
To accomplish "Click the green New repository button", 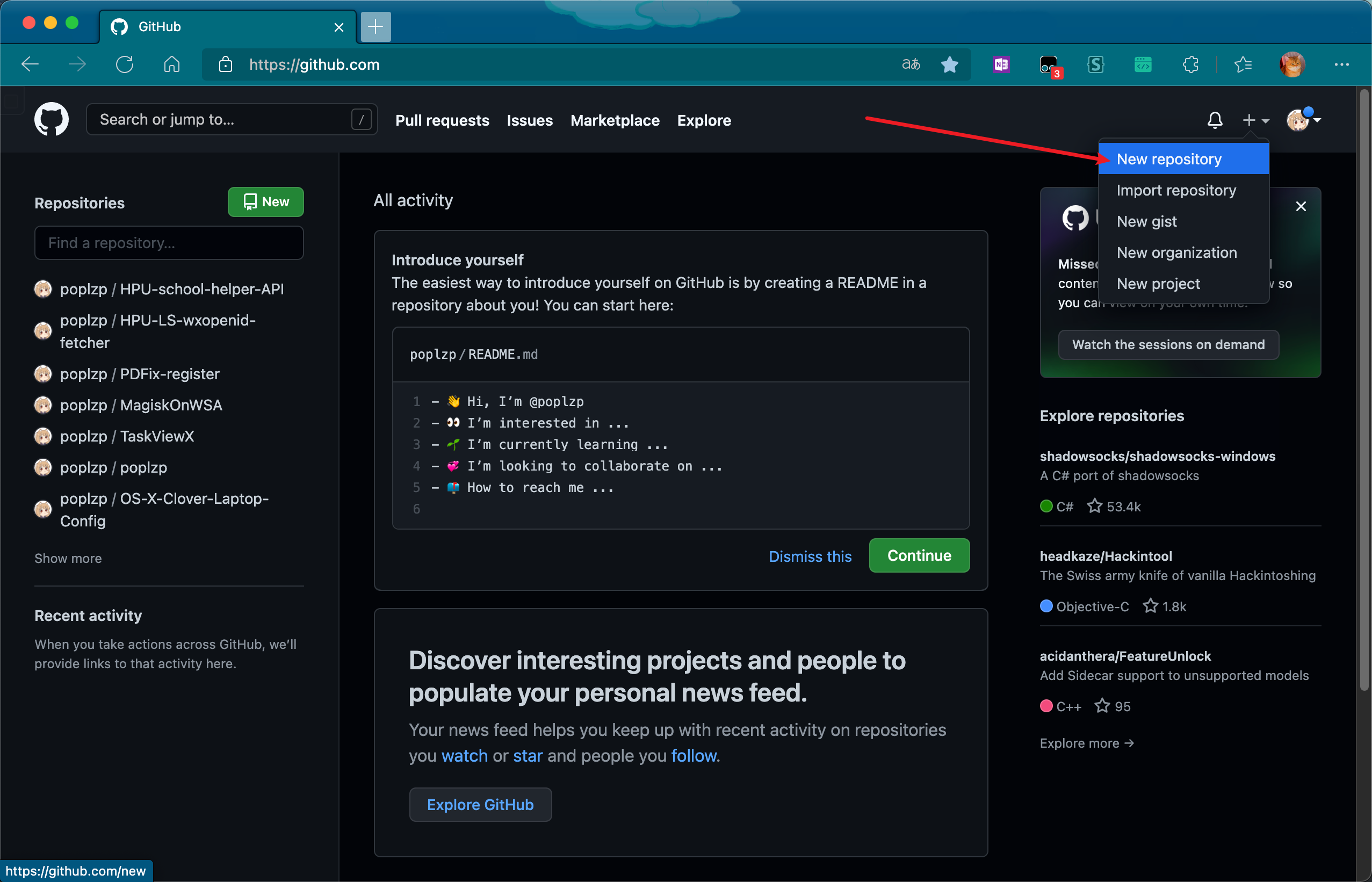I will click(266, 201).
